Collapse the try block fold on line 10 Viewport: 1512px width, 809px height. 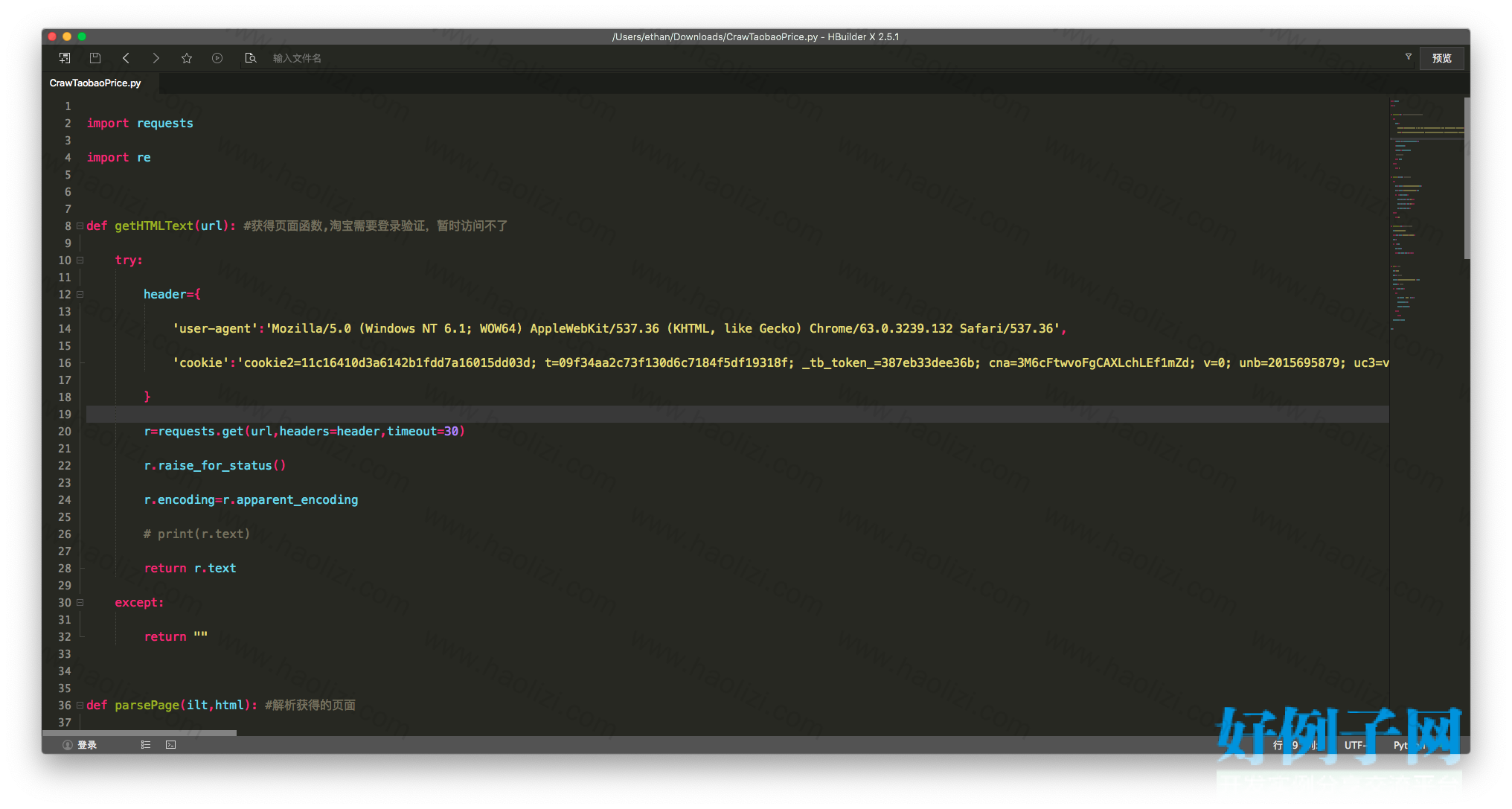80,260
